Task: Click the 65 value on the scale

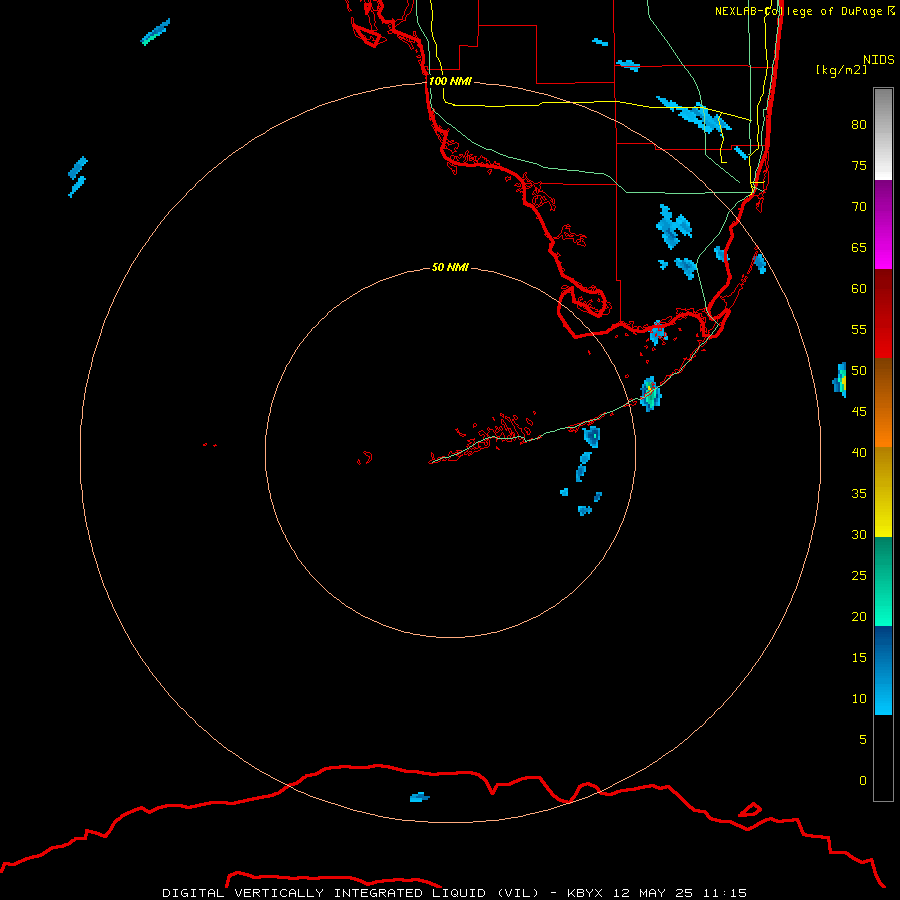Action: (859, 248)
